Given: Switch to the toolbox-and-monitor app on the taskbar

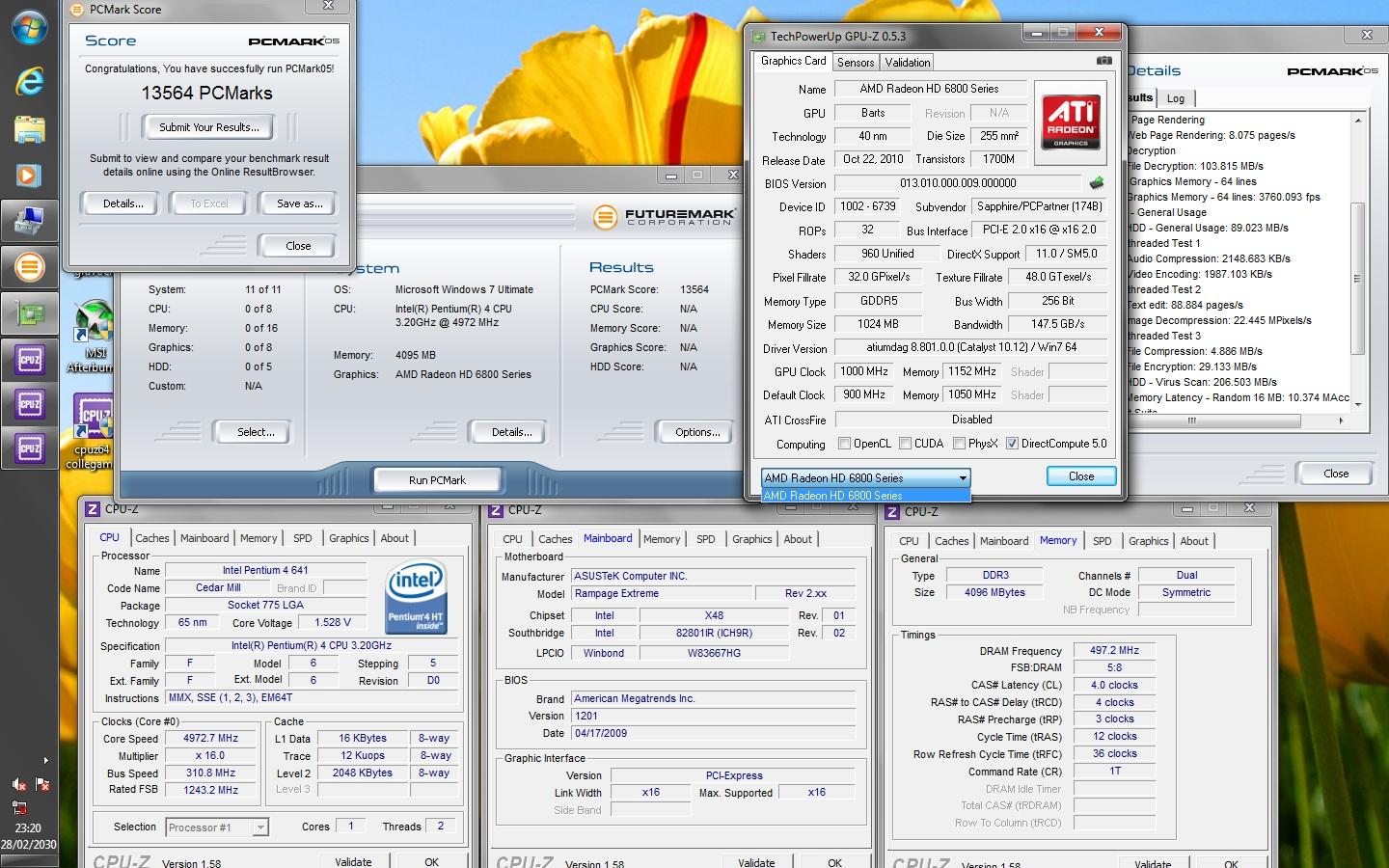Looking at the screenshot, I should [30, 222].
